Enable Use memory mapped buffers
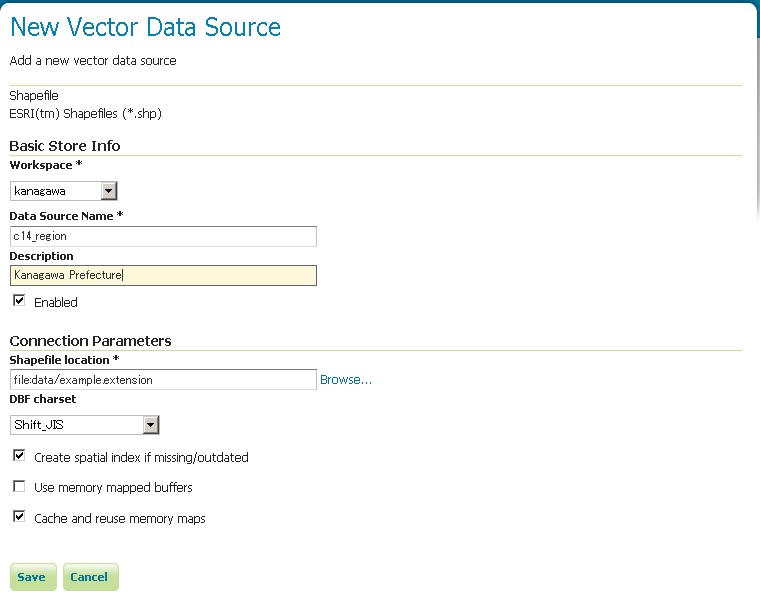Screen dimensions: 760x602 click(x=19, y=487)
